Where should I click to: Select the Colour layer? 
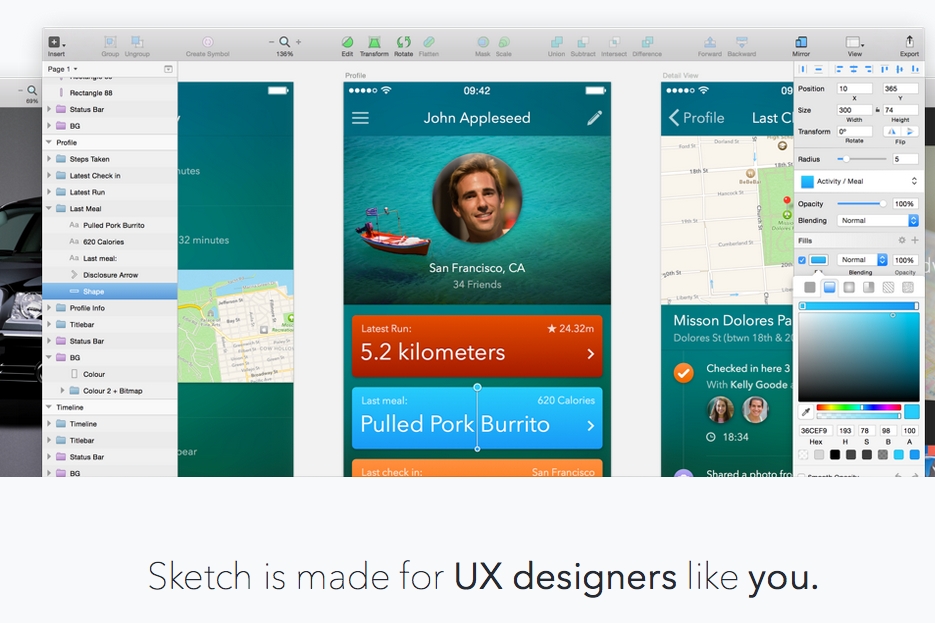(110, 374)
